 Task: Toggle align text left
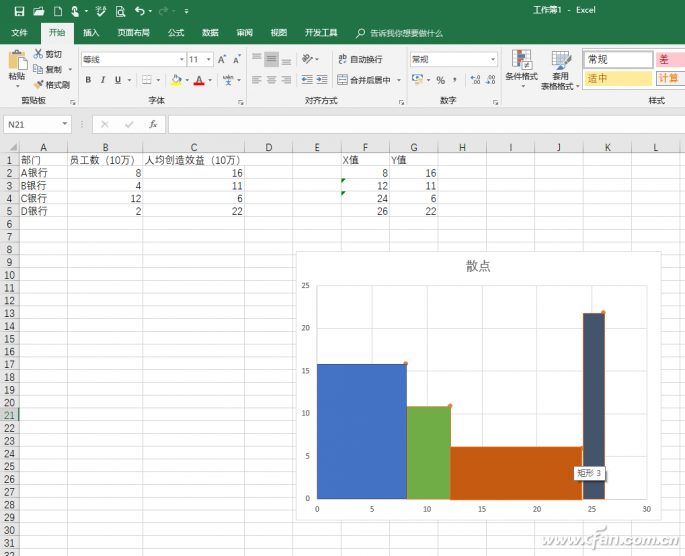point(256,79)
